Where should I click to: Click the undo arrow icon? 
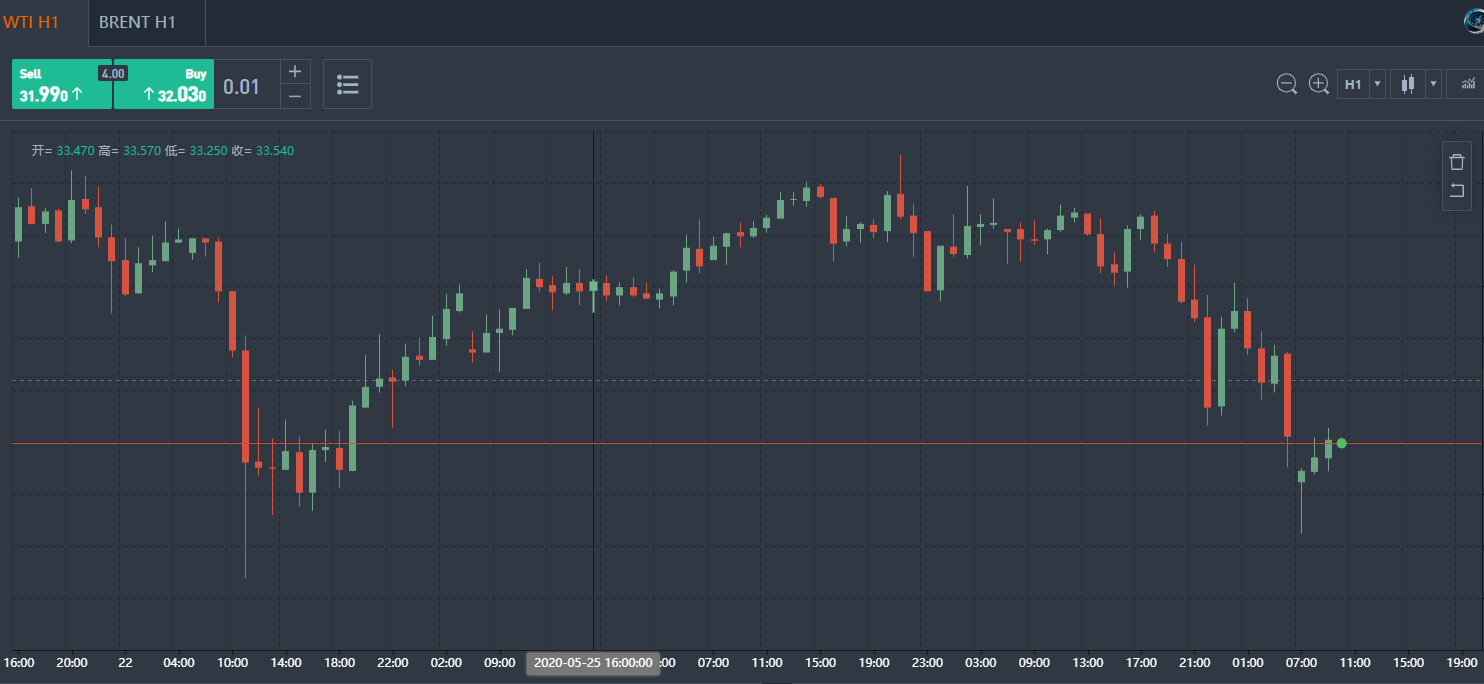click(x=1456, y=191)
